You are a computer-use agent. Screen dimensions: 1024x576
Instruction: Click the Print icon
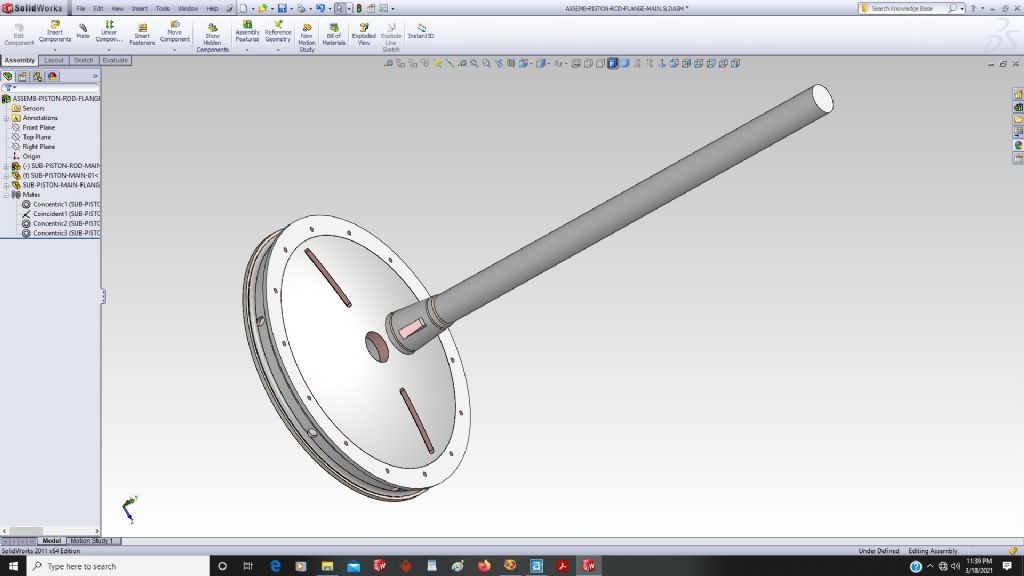coord(301,8)
